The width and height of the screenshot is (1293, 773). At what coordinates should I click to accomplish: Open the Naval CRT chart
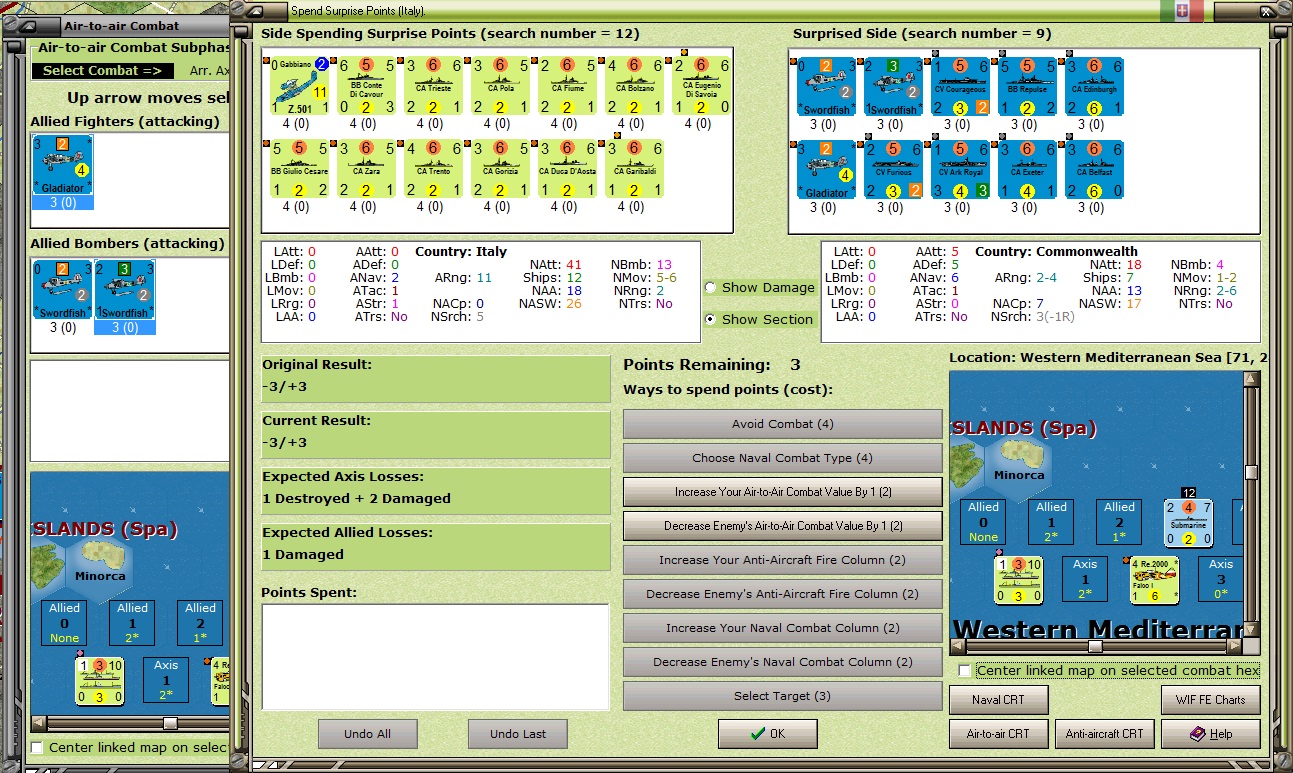(999, 700)
